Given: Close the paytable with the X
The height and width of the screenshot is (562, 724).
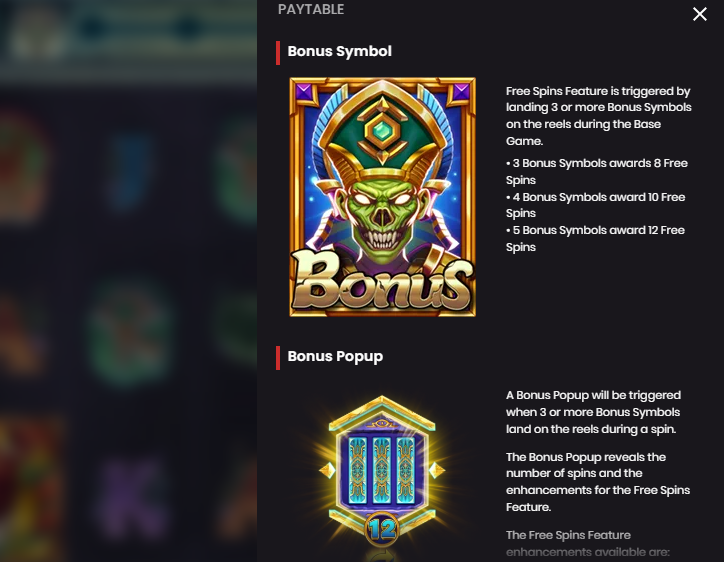Looking at the screenshot, I should (x=700, y=14).
